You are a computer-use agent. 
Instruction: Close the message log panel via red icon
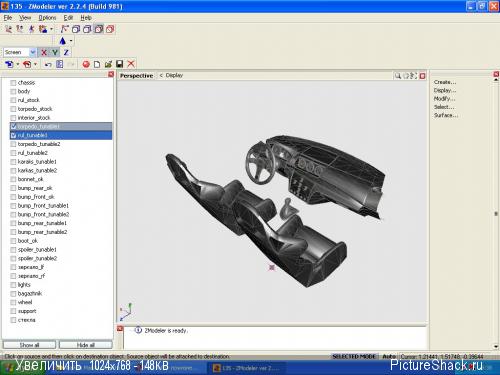coord(120,329)
